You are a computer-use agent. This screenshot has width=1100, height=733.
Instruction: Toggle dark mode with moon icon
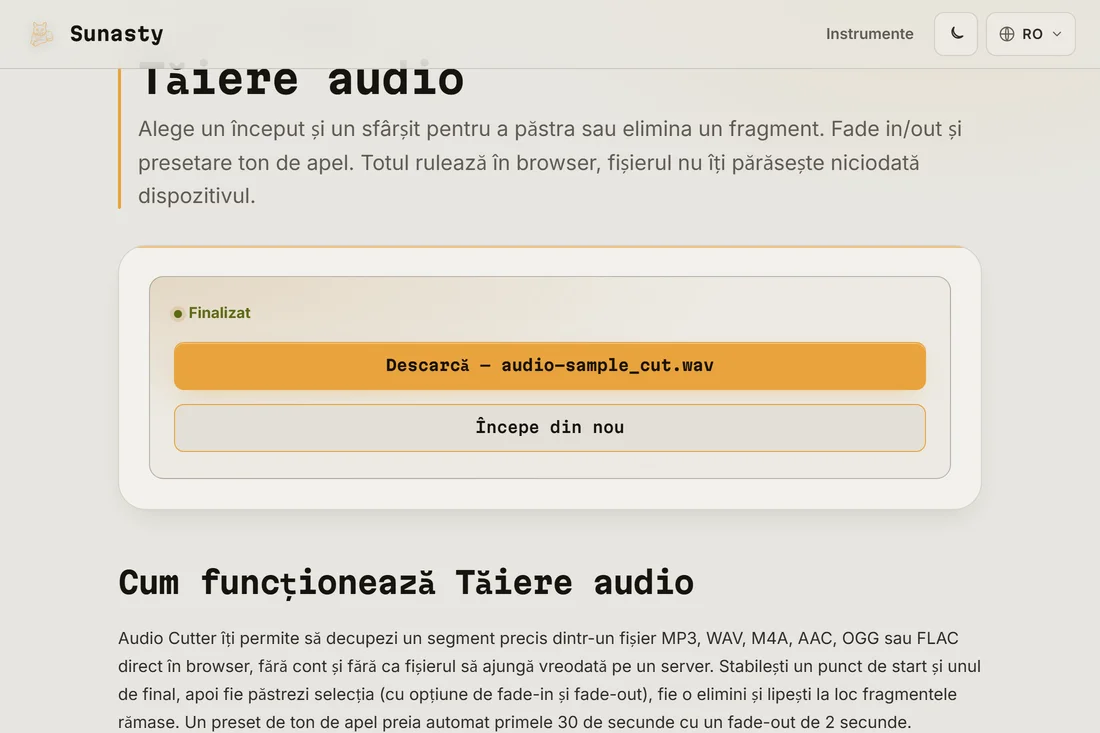click(x=955, y=34)
